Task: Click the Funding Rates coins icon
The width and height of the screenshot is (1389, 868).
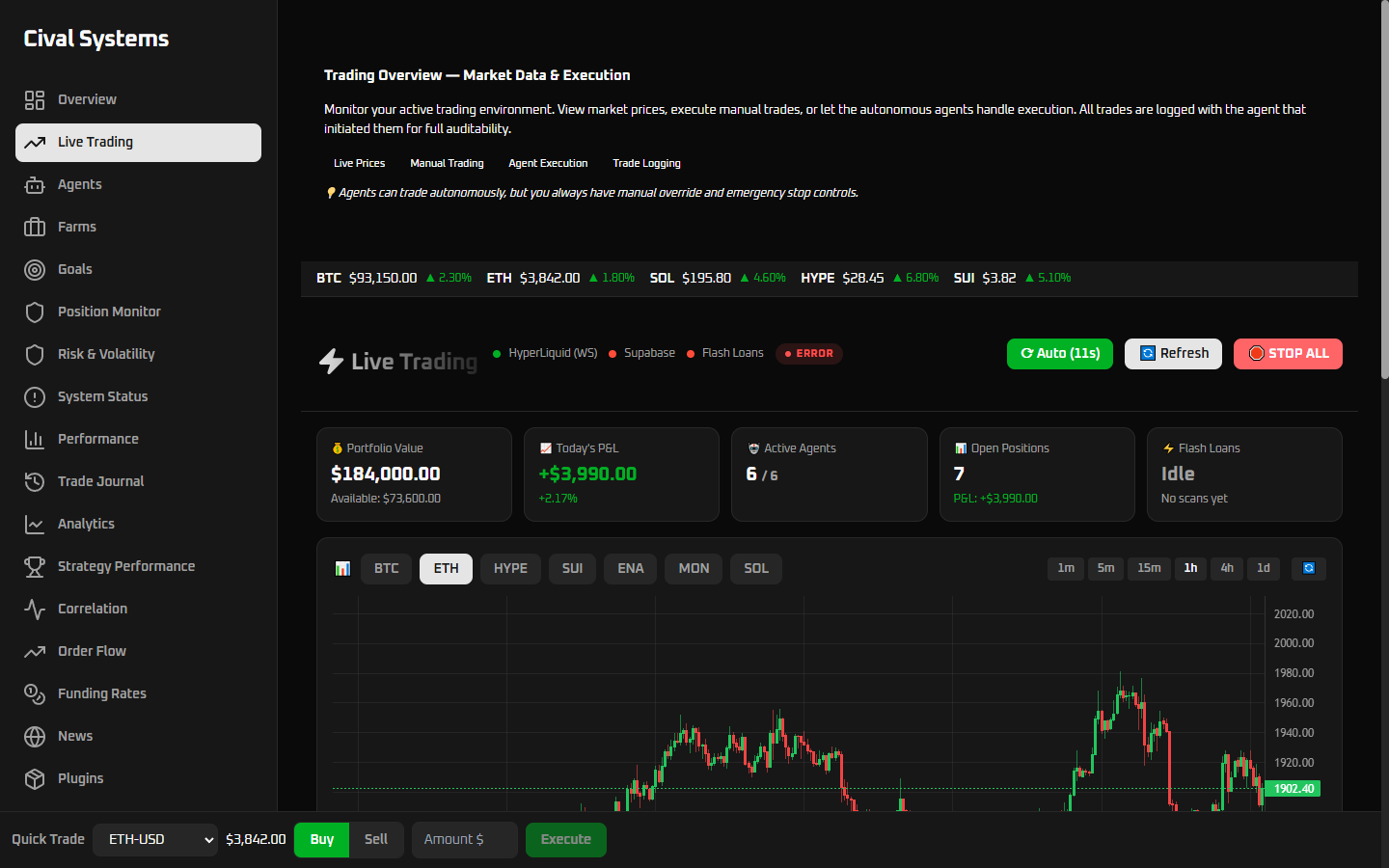Action: [x=35, y=694]
